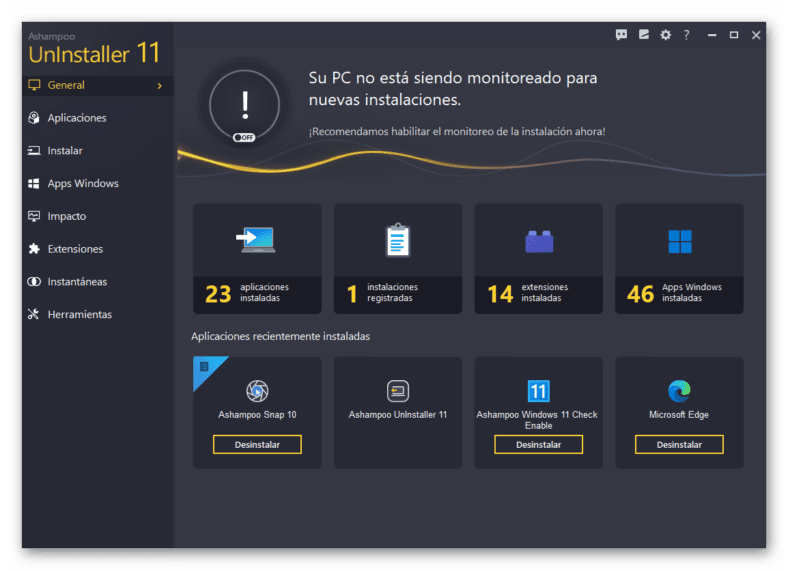Expand the General section chevron
Image resolution: width=788 pixels, height=570 pixels.
pos(159,86)
